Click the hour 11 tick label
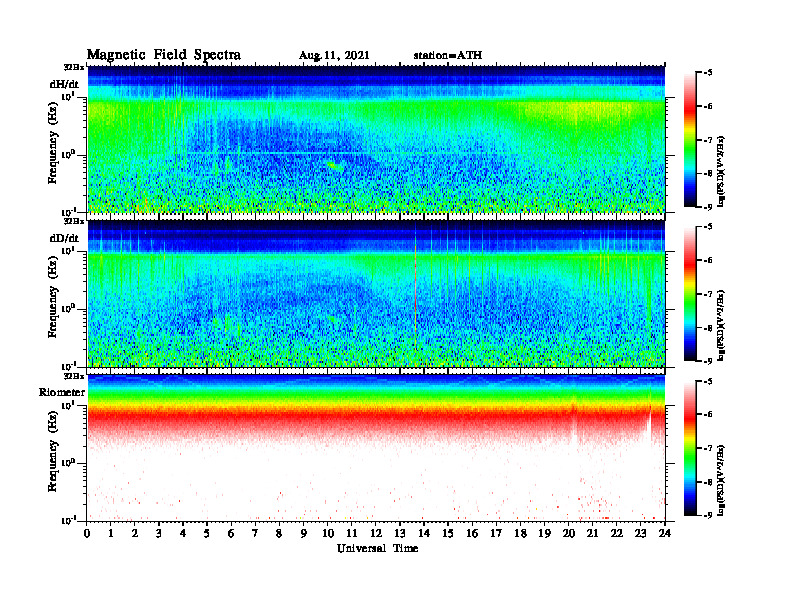Viewport: 792px width, 612px height. click(352, 533)
